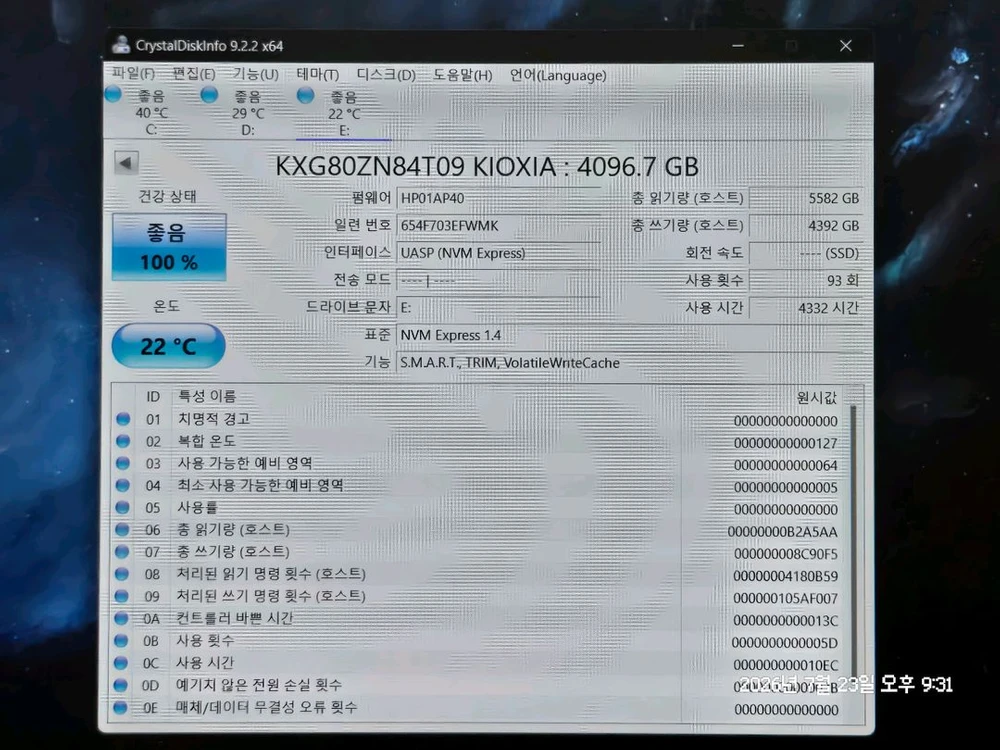
Task: Click status orb of 06 총 읽기량 (호스트)
Action: (x=122, y=529)
